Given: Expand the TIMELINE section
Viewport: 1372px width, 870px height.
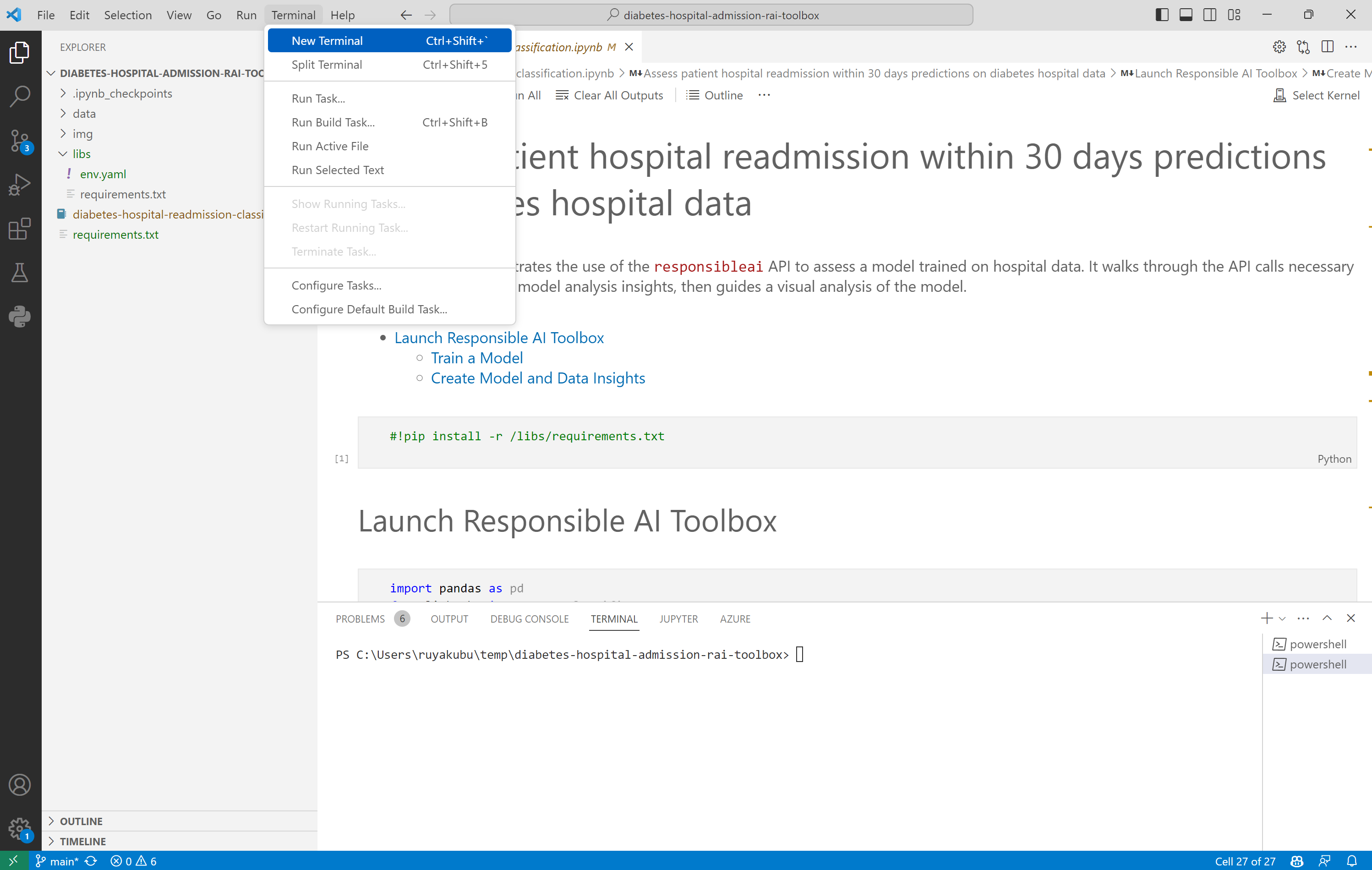Looking at the screenshot, I should click(x=82, y=841).
